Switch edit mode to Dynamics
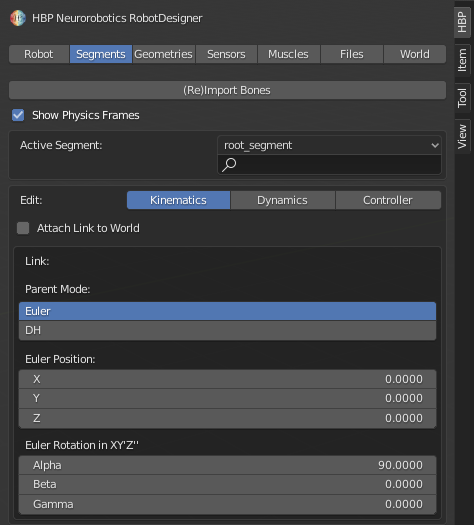Viewport: 474px width, 525px height. pyautogui.click(x=283, y=200)
